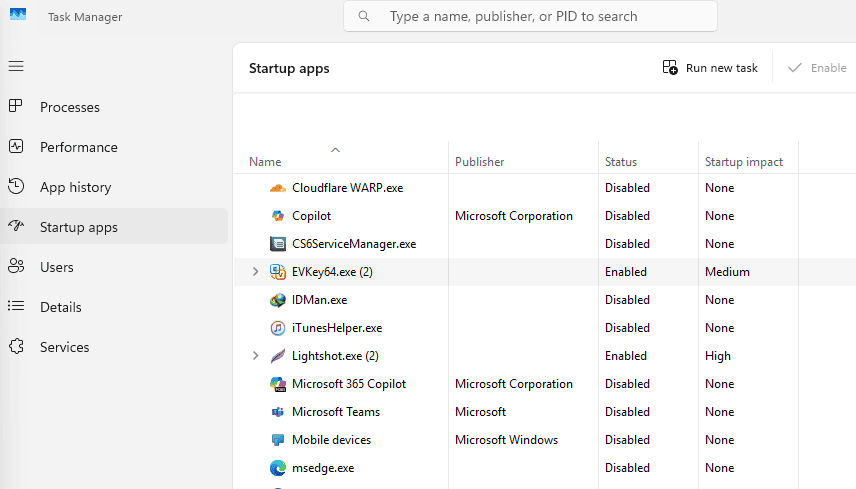Click the Services puzzle icon
This screenshot has width=856, height=489.
click(x=16, y=346)
